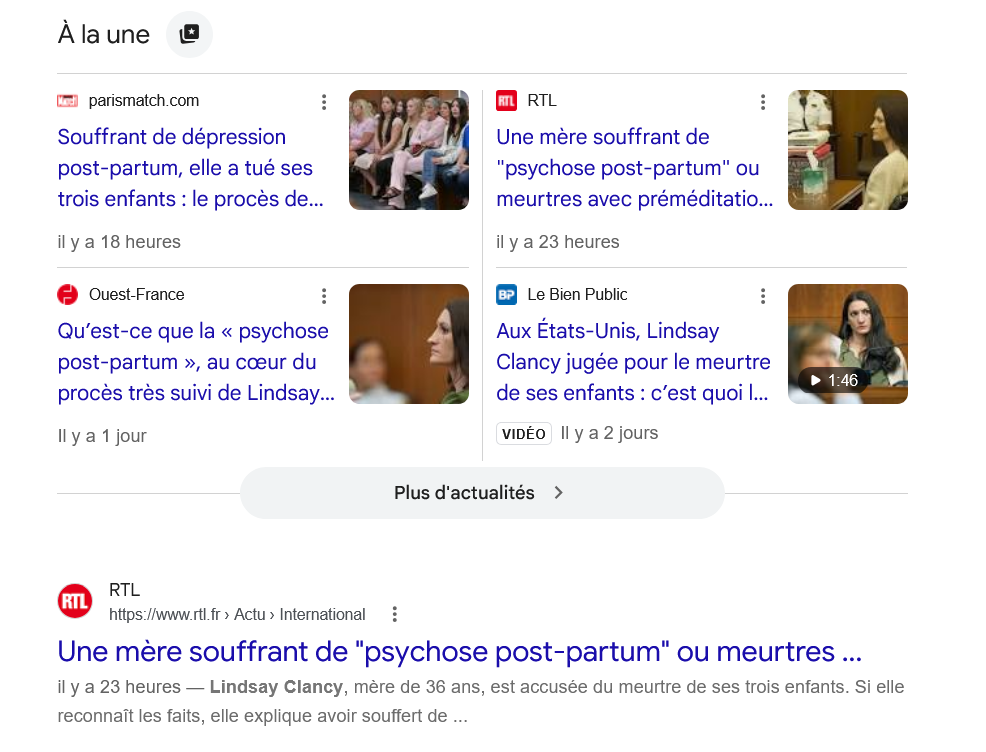This screenshot has width=986, height=752.
Task: Click the Le Bien Public BP favicon
Action: (x=506, y=294)
